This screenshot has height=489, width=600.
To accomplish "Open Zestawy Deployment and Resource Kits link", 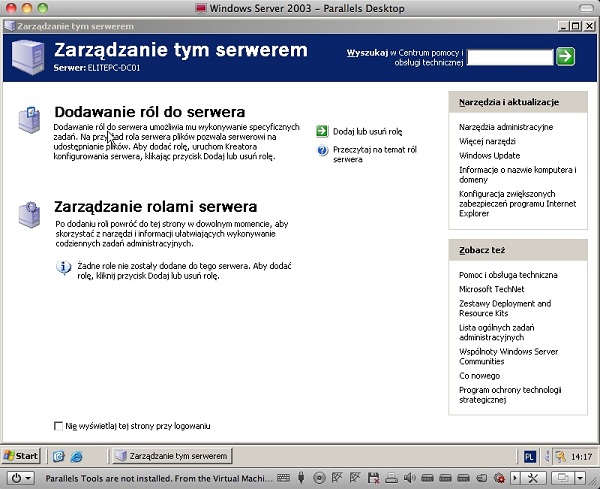I will click(x=505, y=308).
